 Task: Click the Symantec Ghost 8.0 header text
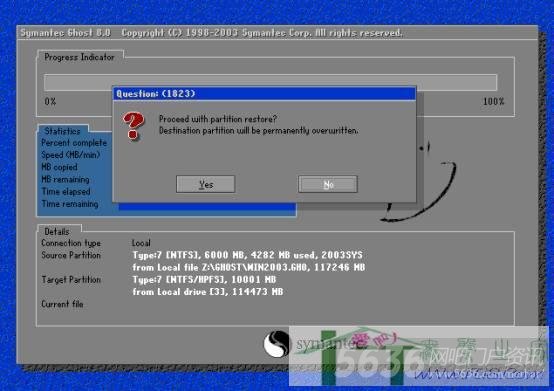pos(65,33)
